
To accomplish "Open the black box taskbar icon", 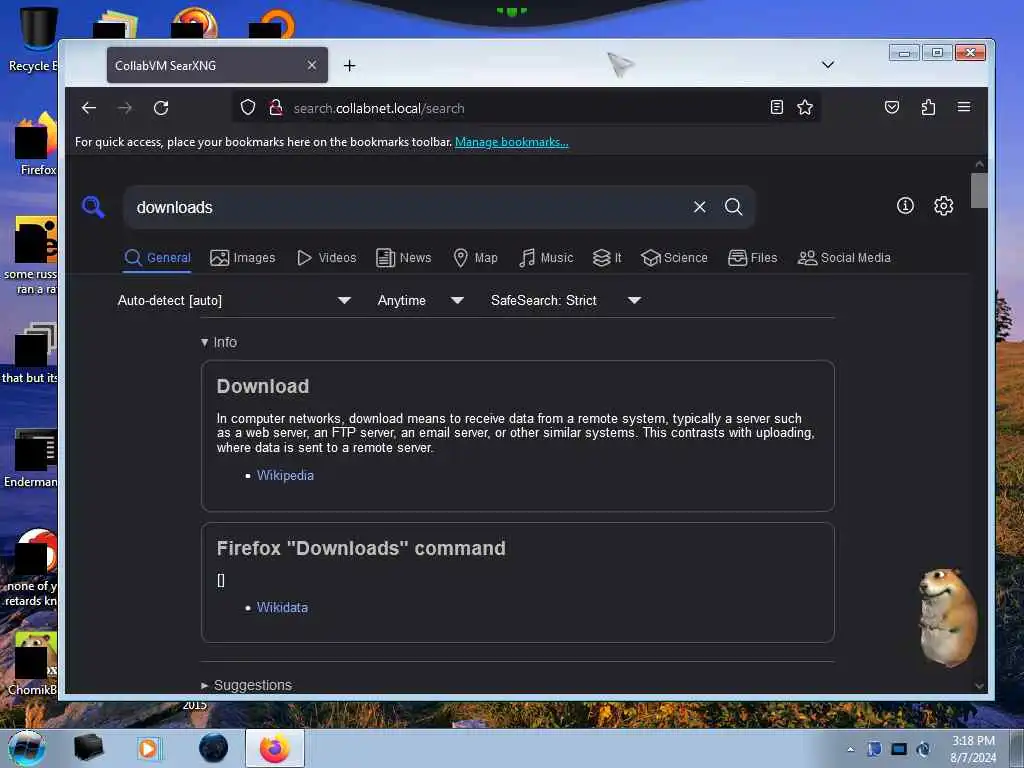I will click(88, 748).
